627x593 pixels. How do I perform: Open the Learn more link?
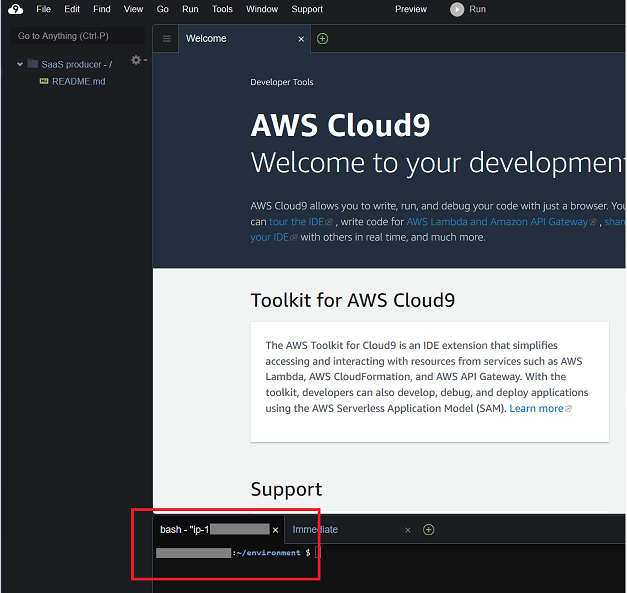point(536,408)
